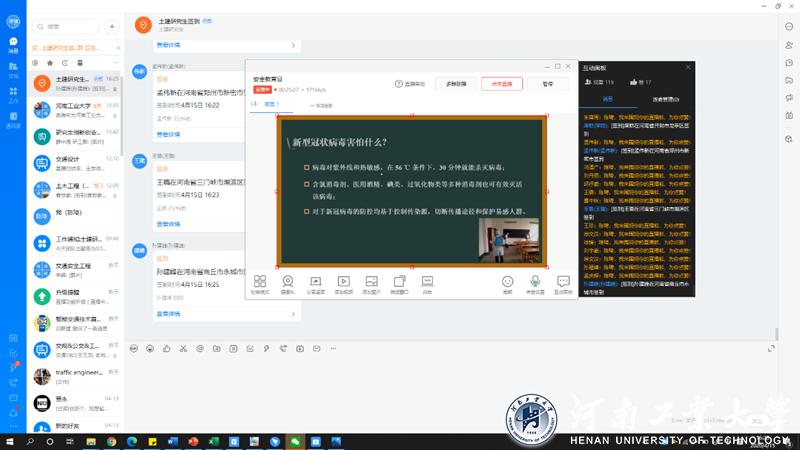The height and width of the screenshot is (450, 800).
Task: Click the view details link under the 16:22 check-in
Action: tap(168, 135)
